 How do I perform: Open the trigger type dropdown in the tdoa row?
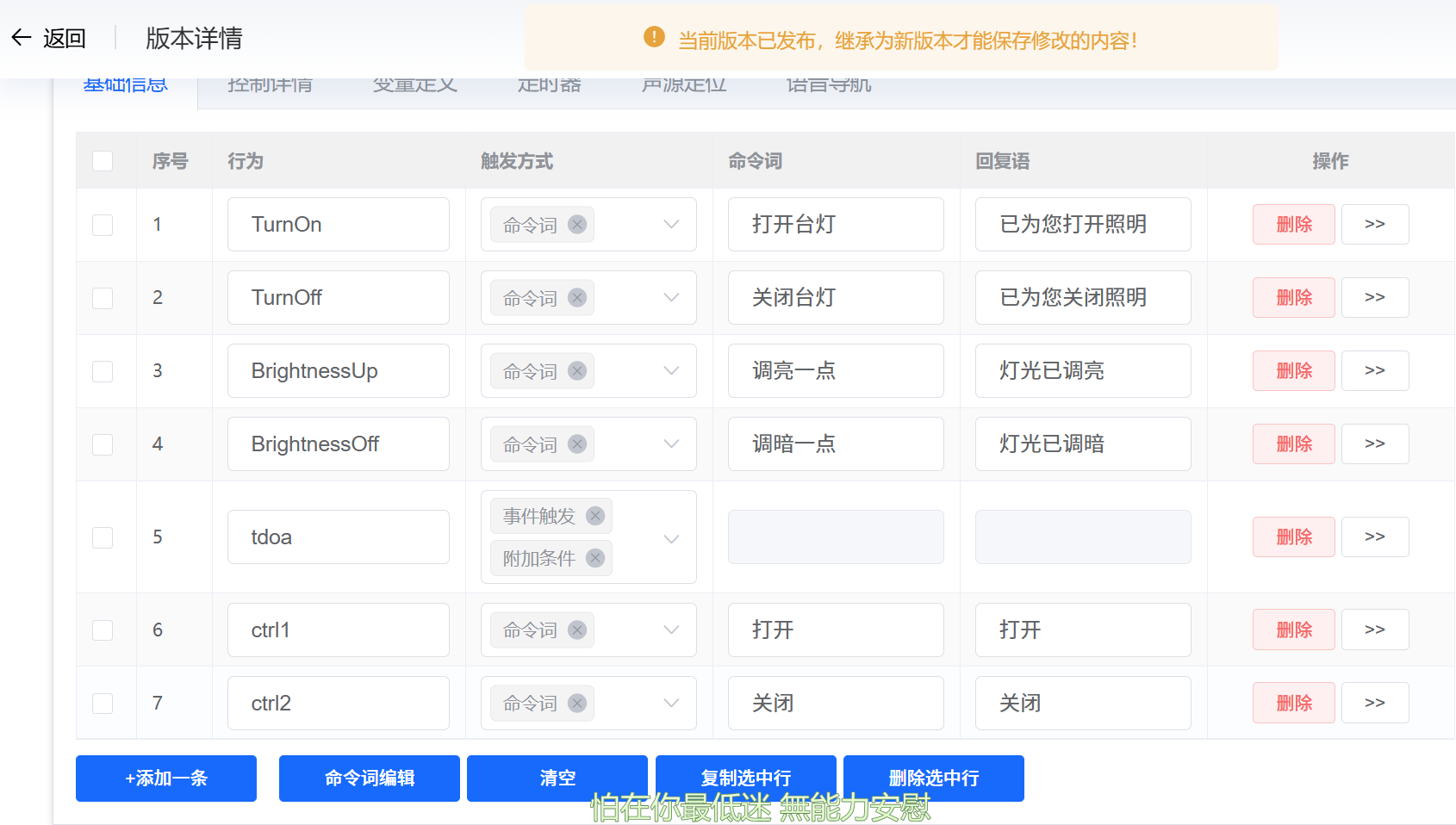(670, 537)
